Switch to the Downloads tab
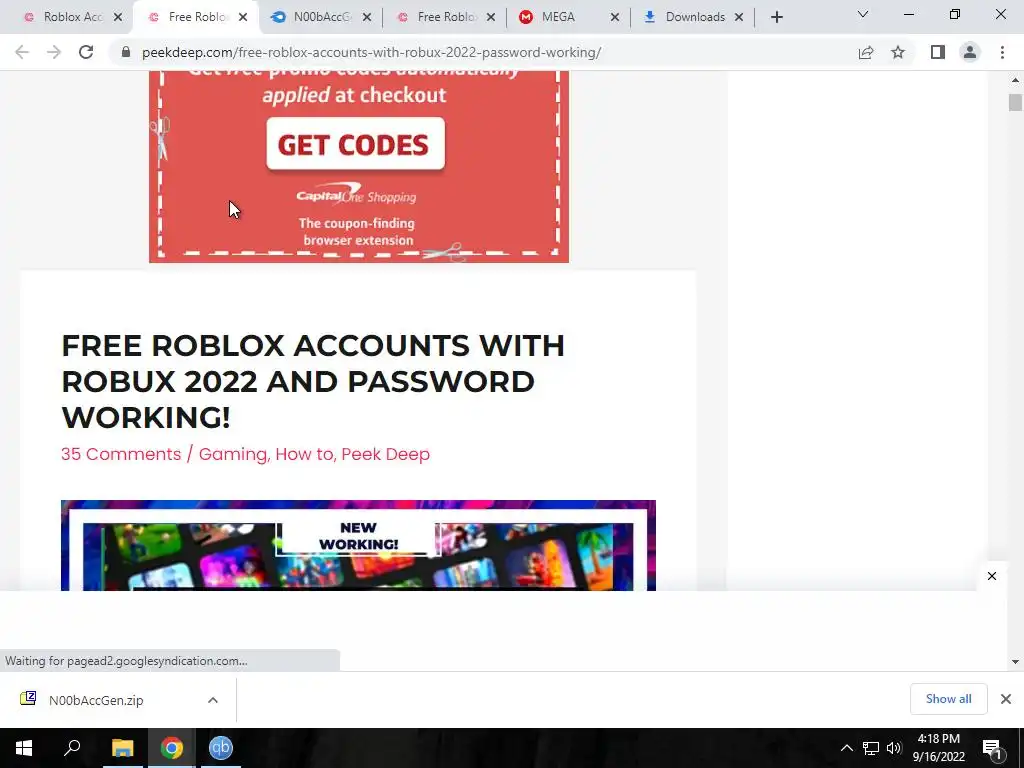 pyautogui.click(x=693, y=17)
